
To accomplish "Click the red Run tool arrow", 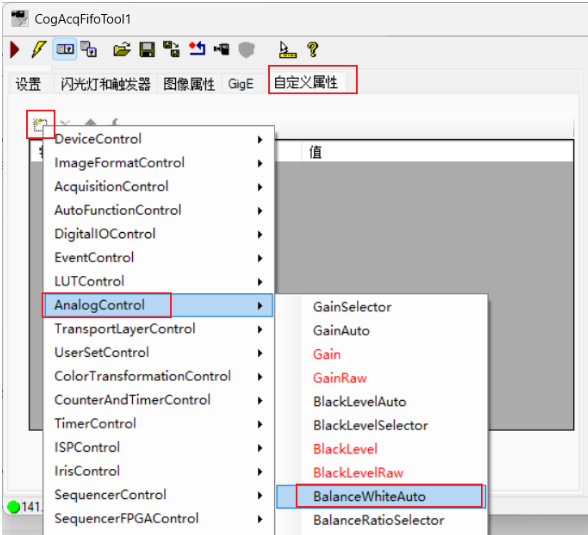I will point(15,49).
